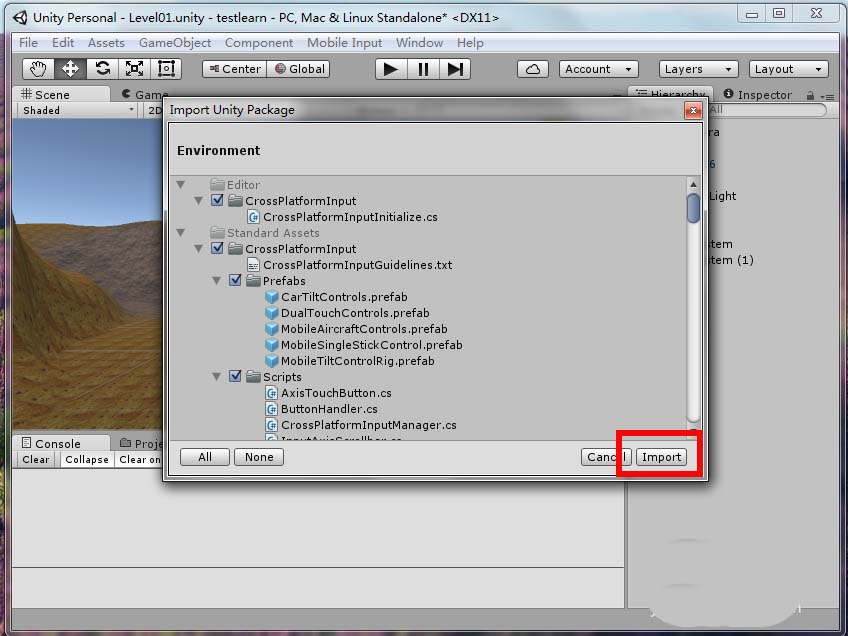
Task: Collapse CrossPlatformInput under Standard Assets
Action: (x=198, y=249)
